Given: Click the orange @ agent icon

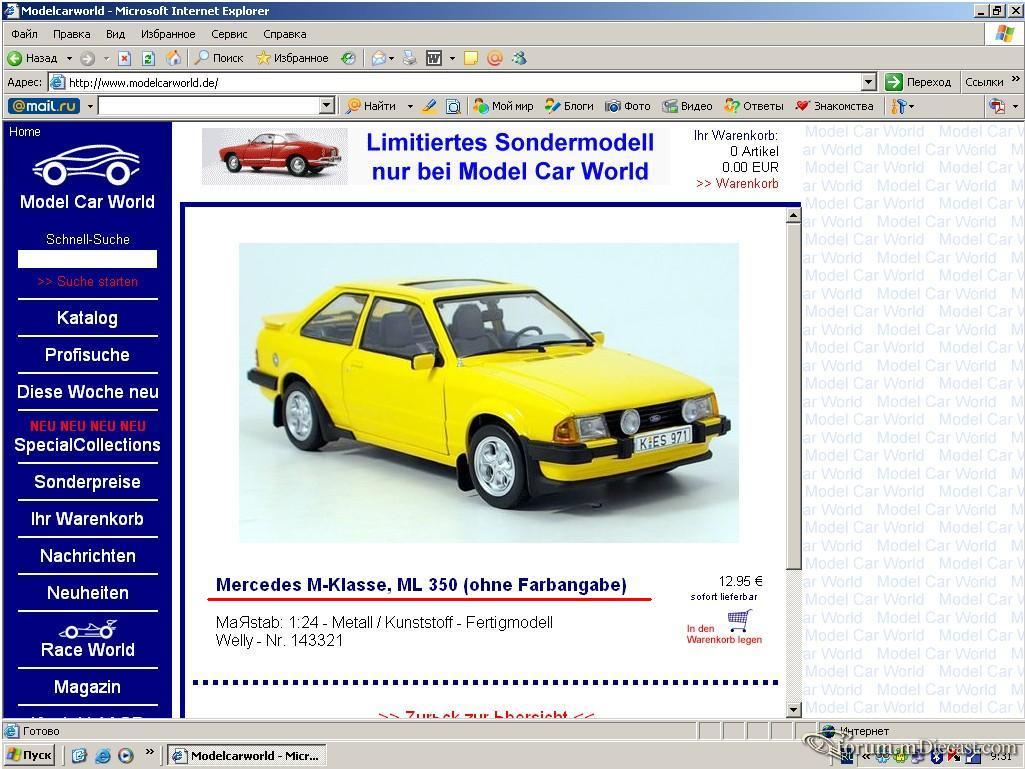Looking at the screenshot, I should [495, 59].
